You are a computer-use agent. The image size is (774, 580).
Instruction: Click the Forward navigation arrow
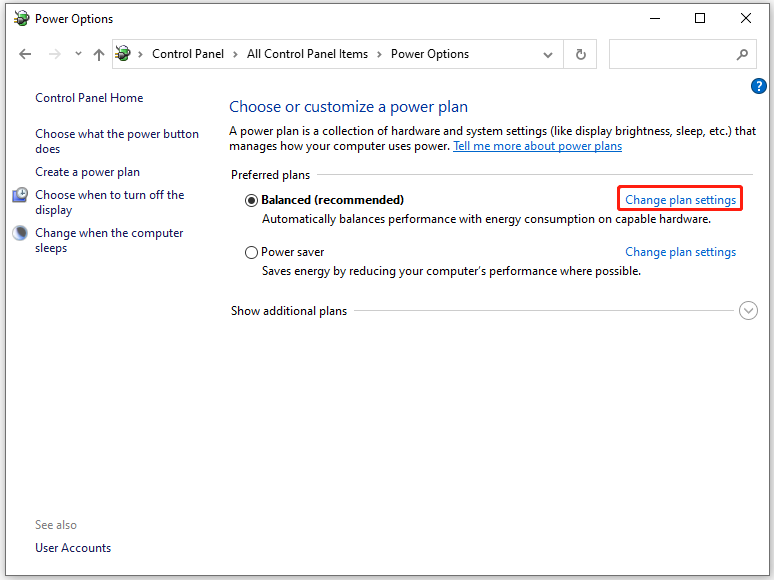pos(55,54)
